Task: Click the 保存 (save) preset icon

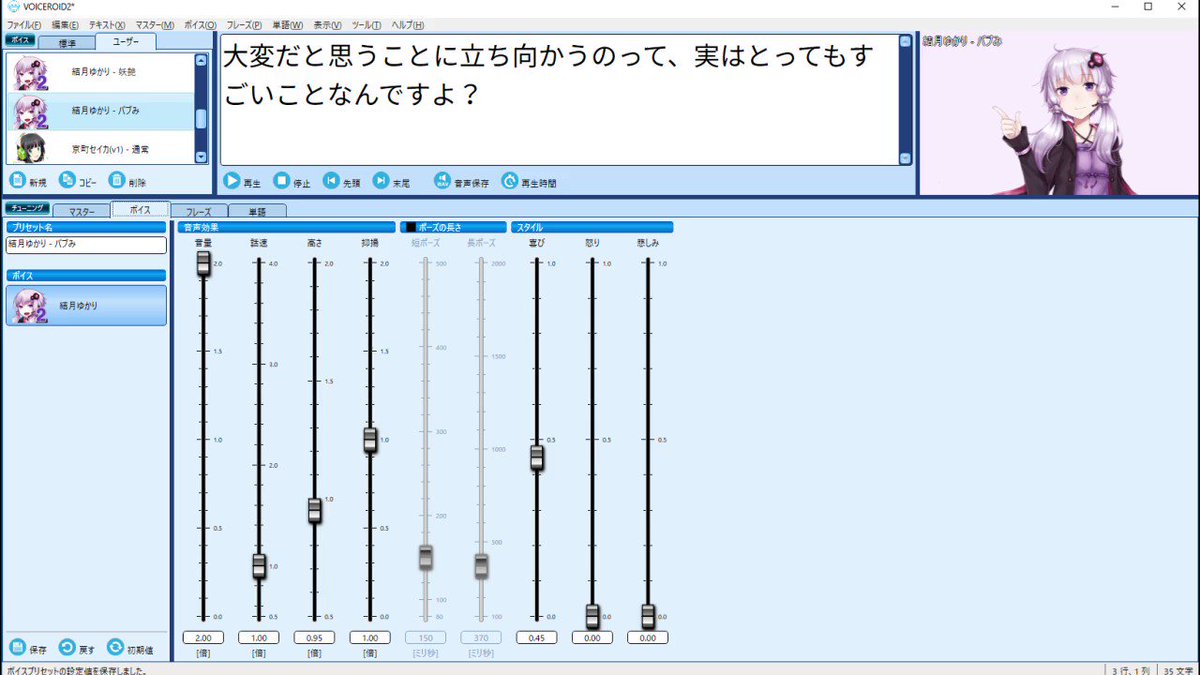Action: click(17, 647)
